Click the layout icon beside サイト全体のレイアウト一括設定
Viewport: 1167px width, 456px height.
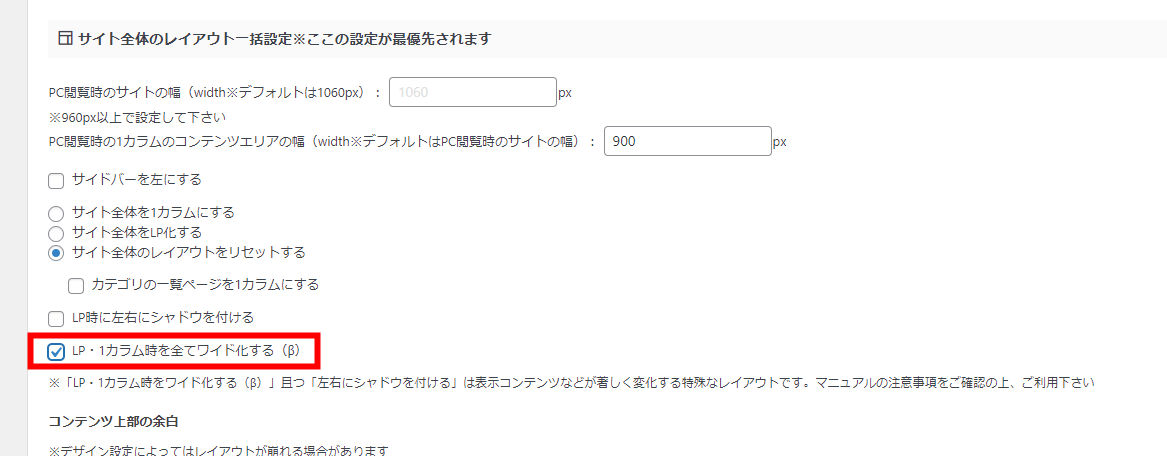(x=65, y=39)
